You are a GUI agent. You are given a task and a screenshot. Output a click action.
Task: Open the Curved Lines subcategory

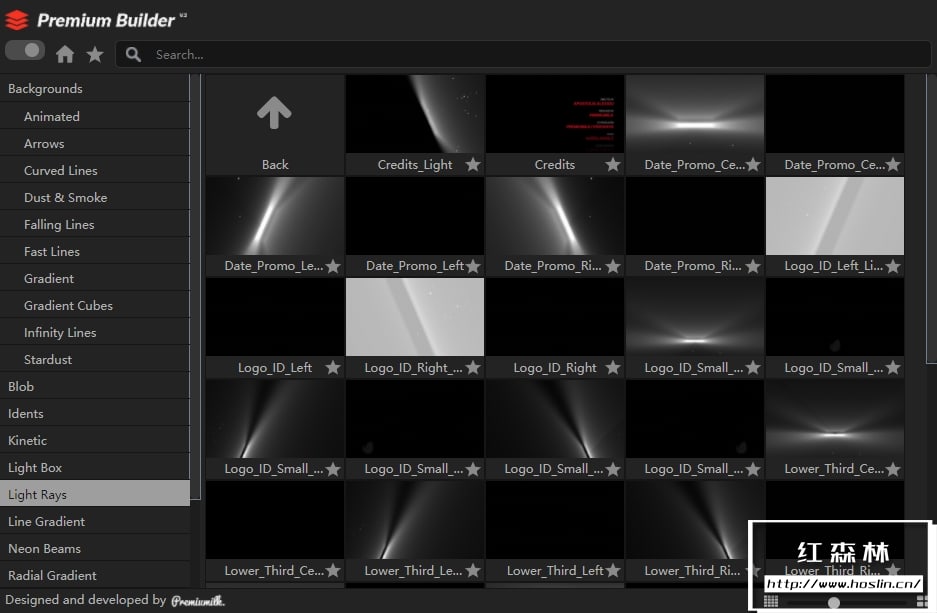click(x=95, y=170)
